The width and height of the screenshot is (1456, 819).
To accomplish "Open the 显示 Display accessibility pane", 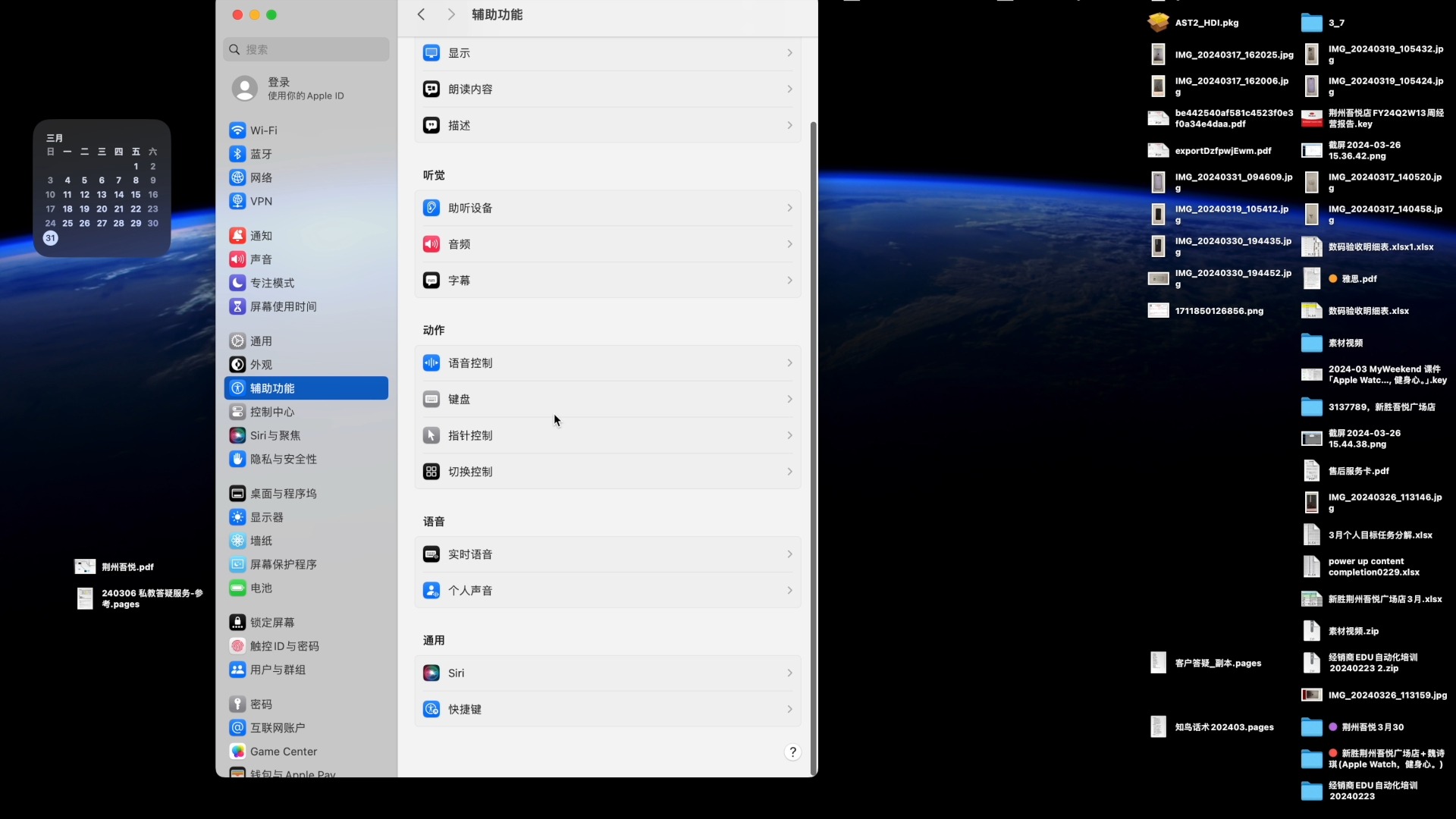I will pos(607,53).
